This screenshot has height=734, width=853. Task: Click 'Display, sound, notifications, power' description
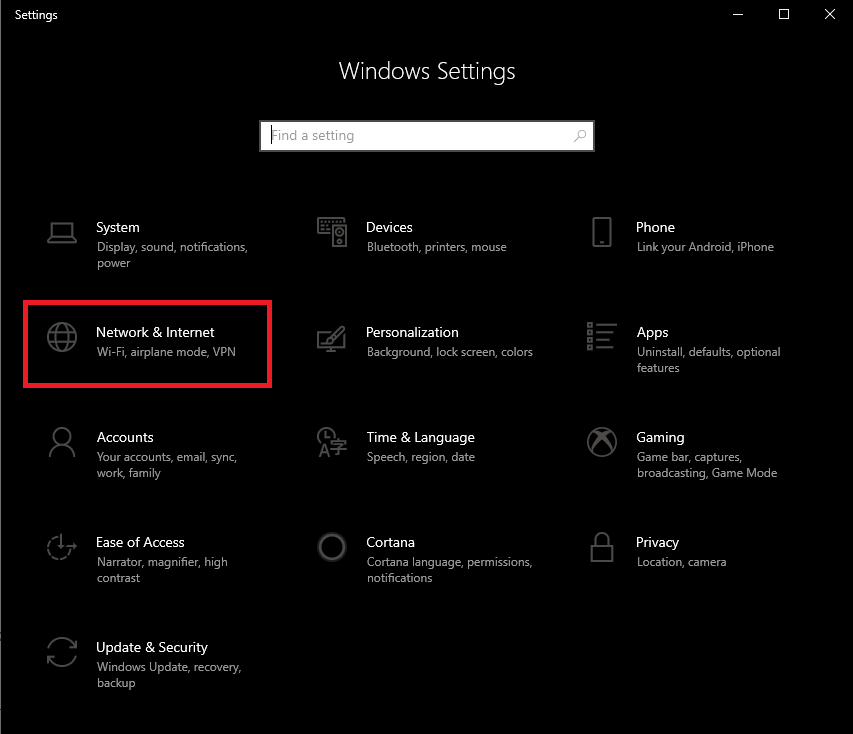[x=172, y=255]
